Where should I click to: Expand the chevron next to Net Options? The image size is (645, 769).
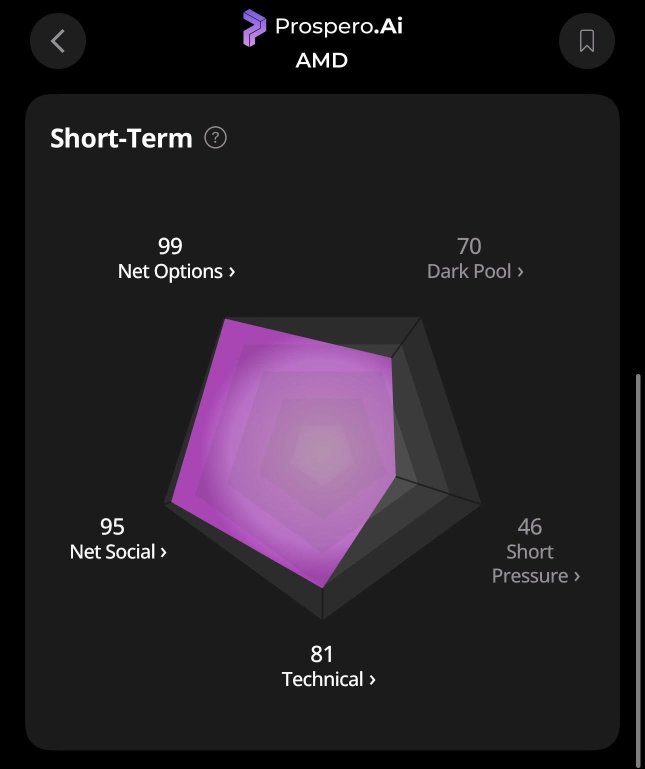(232, 272)
